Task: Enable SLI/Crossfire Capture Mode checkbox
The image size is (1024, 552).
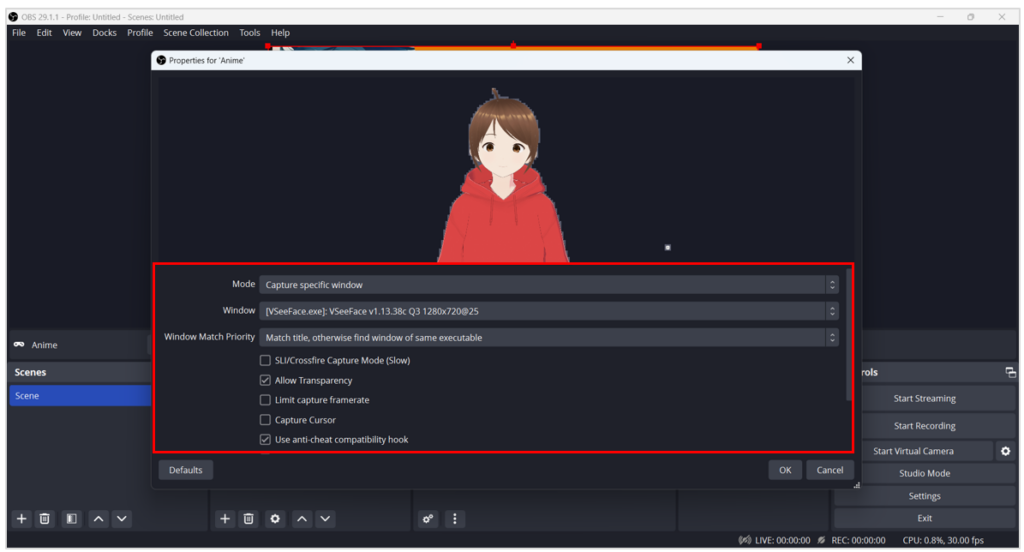Action: click(x=265, y=360)
